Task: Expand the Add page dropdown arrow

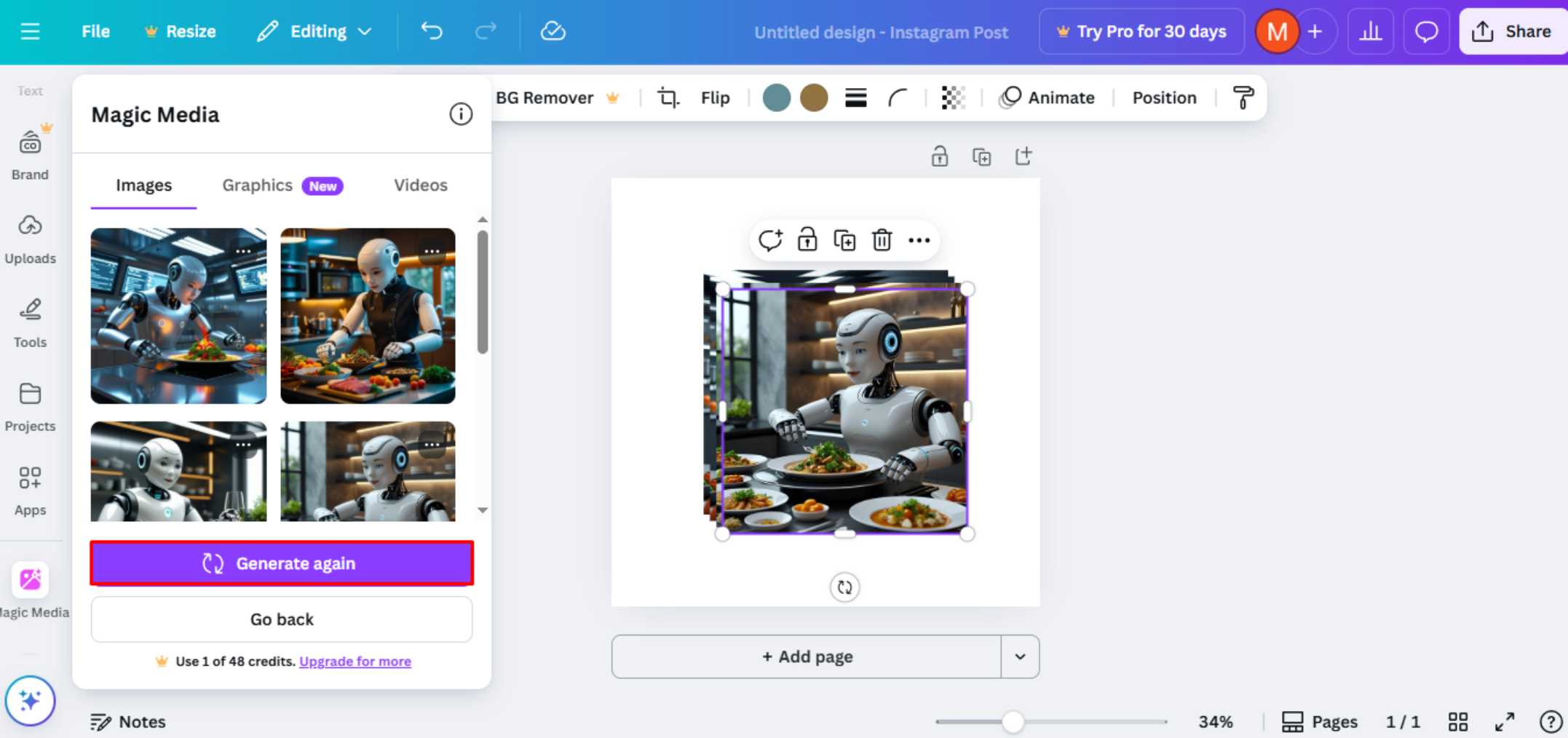Action: [1020, 656]
